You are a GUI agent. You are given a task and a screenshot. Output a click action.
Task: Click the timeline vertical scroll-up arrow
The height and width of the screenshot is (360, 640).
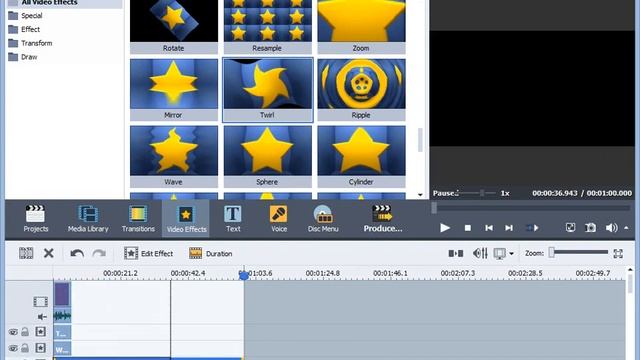pos(630,270)
